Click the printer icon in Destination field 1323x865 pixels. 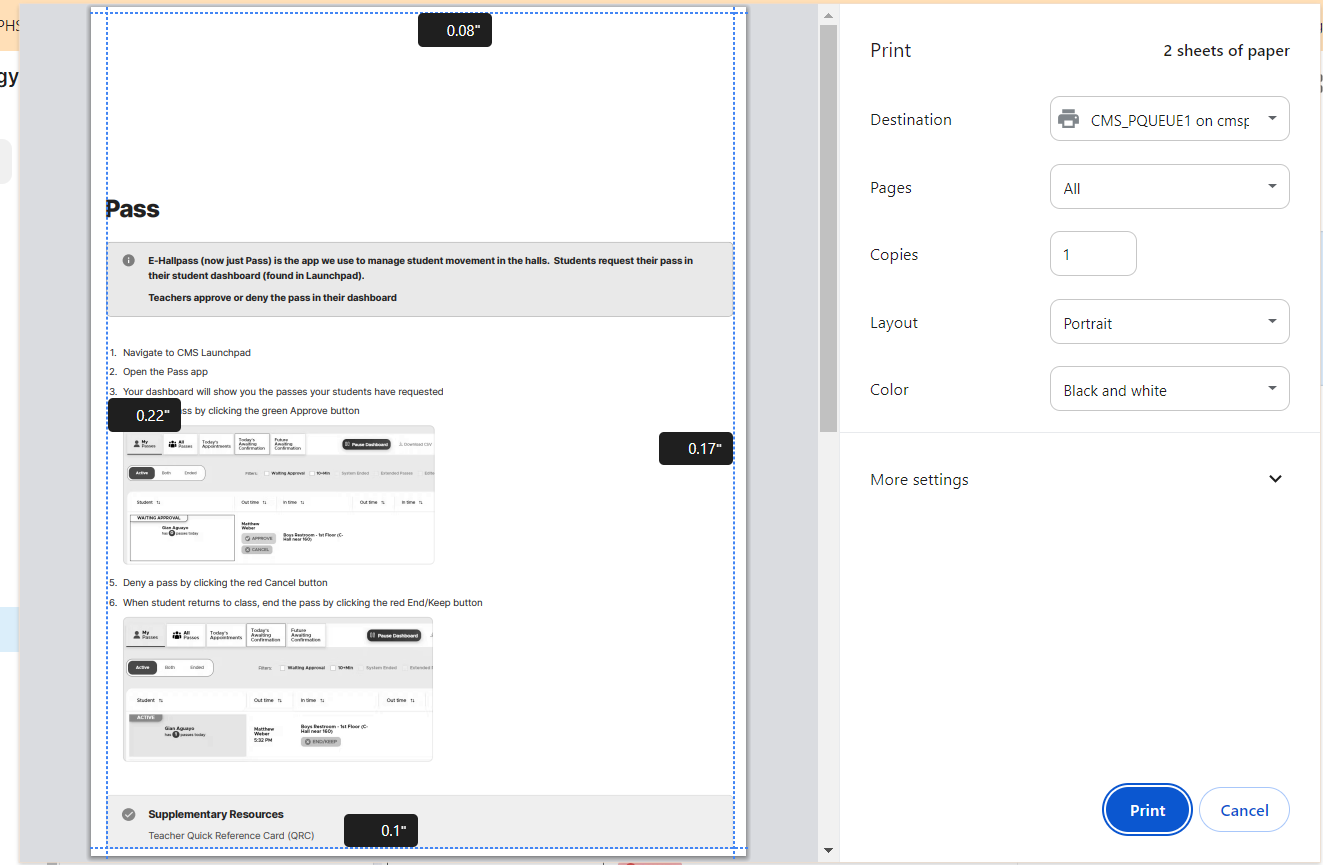pos(1068,119)
